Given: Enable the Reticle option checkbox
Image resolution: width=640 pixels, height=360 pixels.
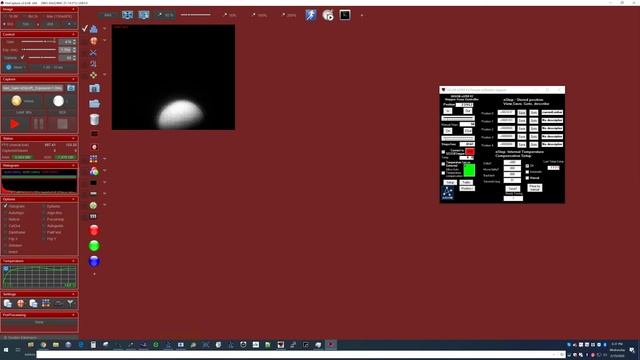Looking at the screenshot, I should (x=5, y=219).
